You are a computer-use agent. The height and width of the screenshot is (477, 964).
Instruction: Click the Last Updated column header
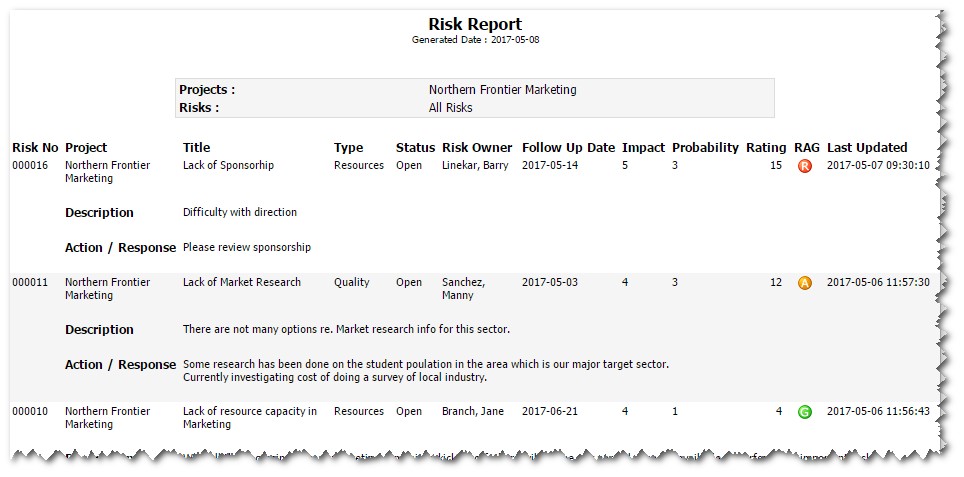[867, 148]
